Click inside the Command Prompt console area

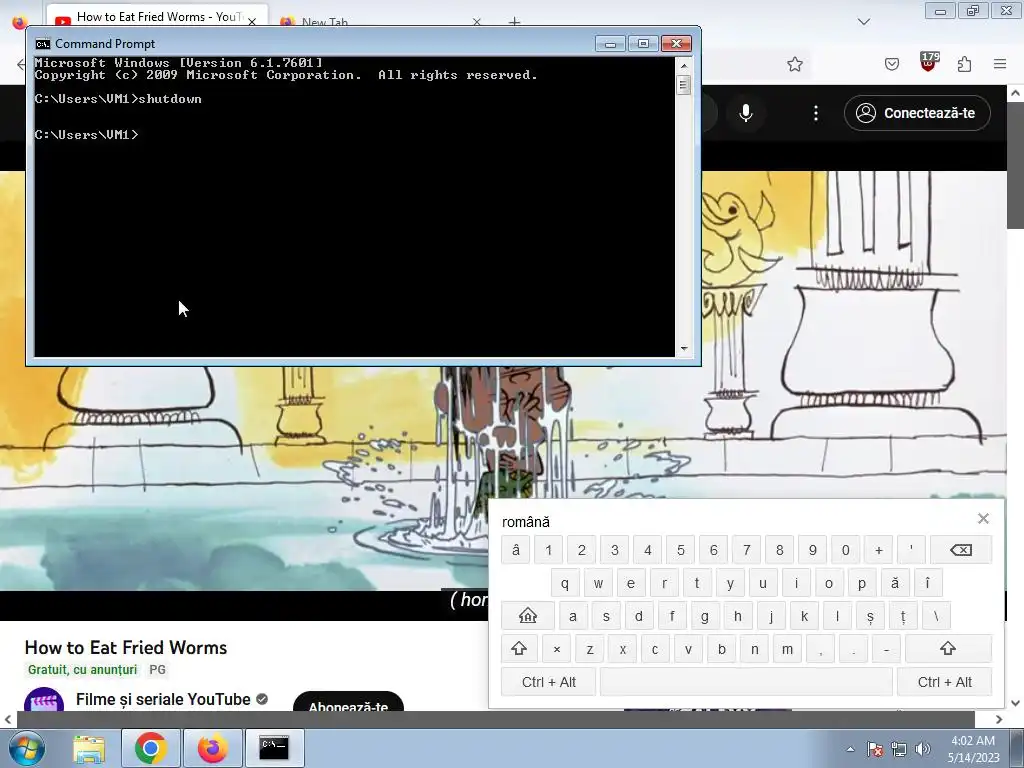point(355,206)
